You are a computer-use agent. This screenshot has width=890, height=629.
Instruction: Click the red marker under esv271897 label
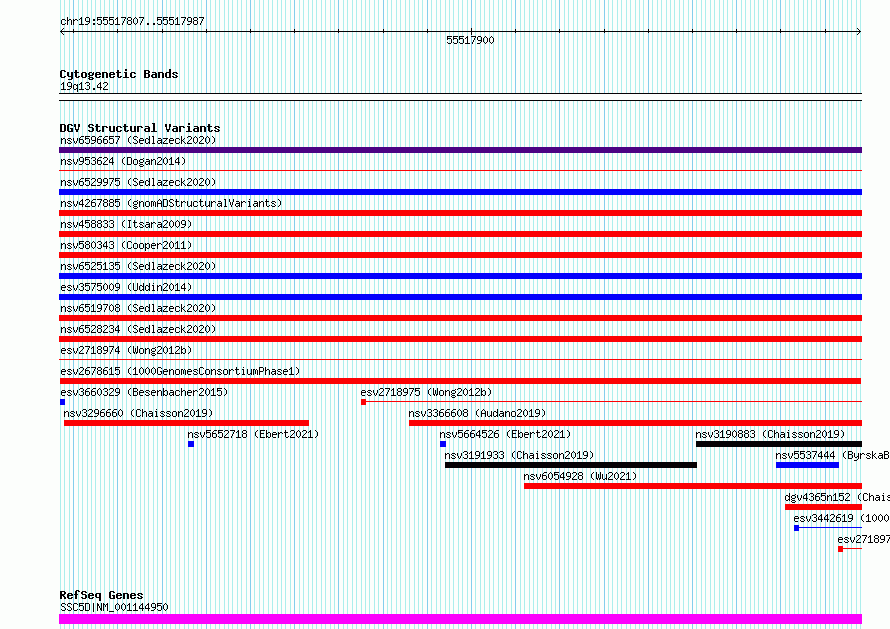(x=841, y=549)
